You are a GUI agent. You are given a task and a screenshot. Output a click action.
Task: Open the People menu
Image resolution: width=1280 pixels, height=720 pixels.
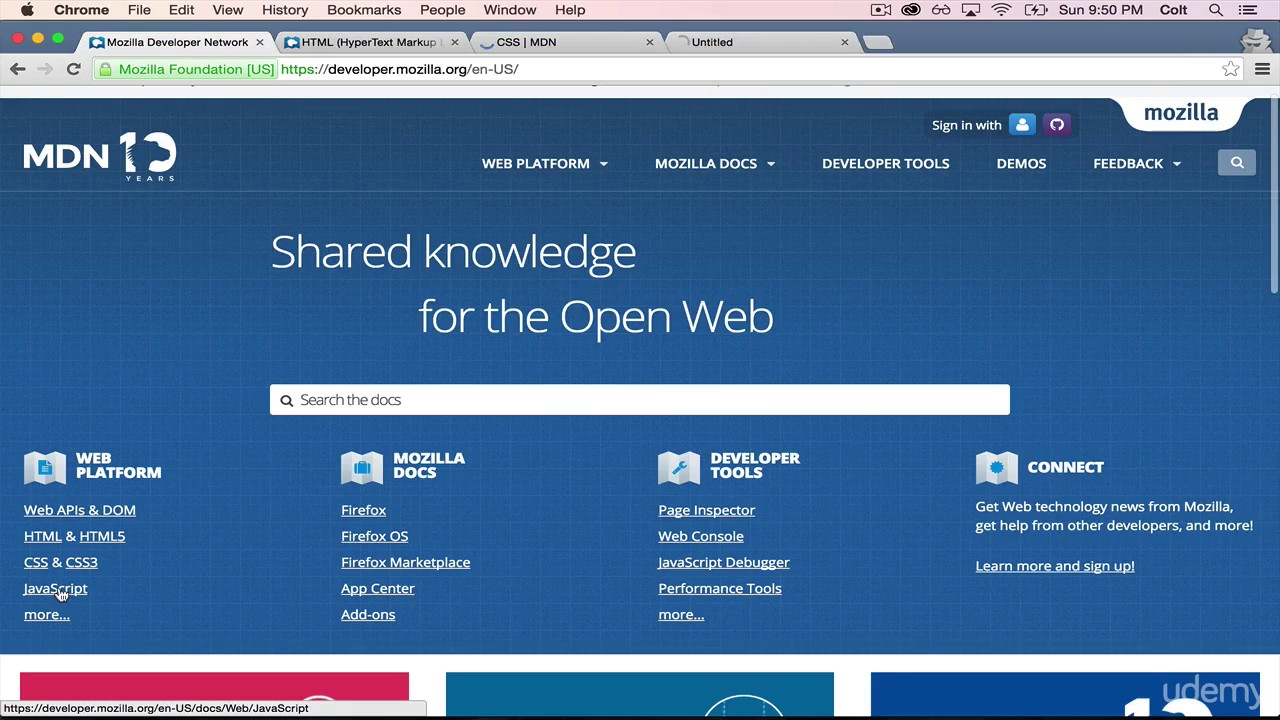442,10
